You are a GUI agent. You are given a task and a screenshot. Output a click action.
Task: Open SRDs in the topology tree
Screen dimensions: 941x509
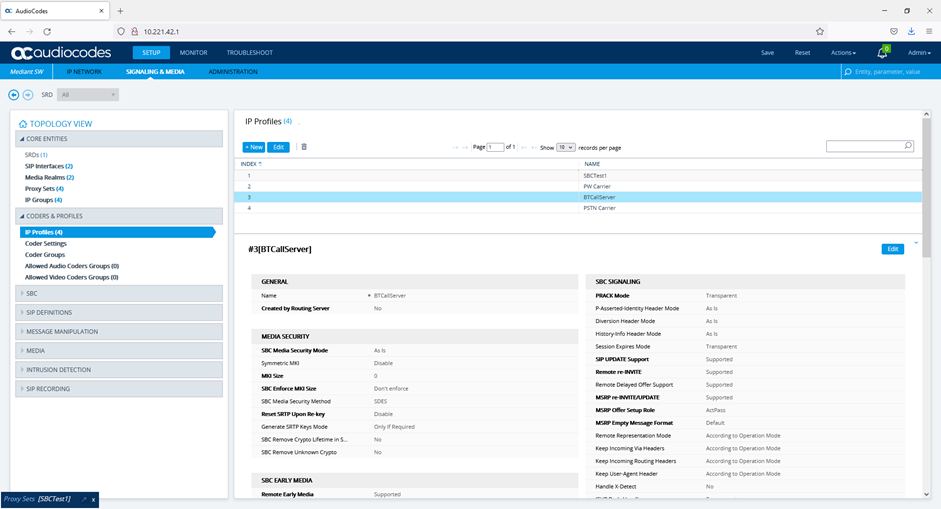(x=36, y=155)
